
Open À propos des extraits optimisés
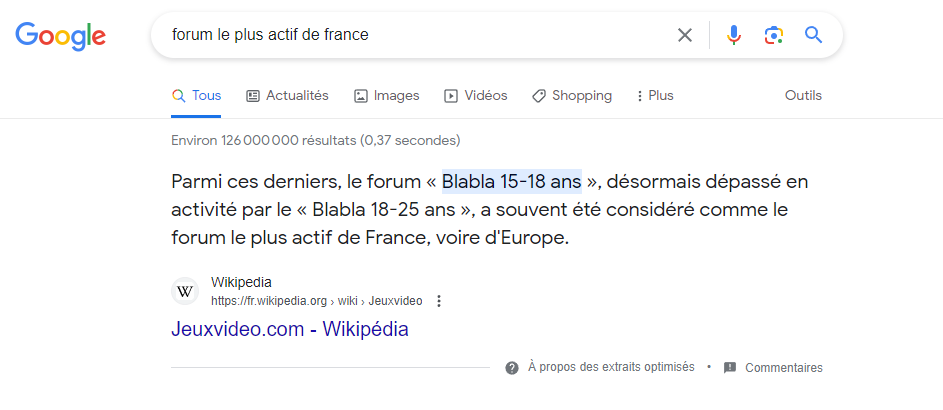pos(611,367)
